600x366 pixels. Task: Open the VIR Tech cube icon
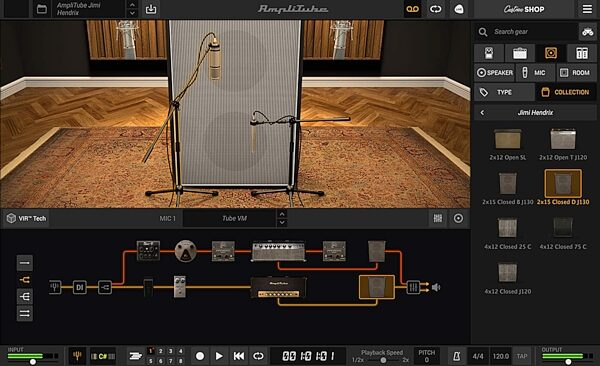11,219
